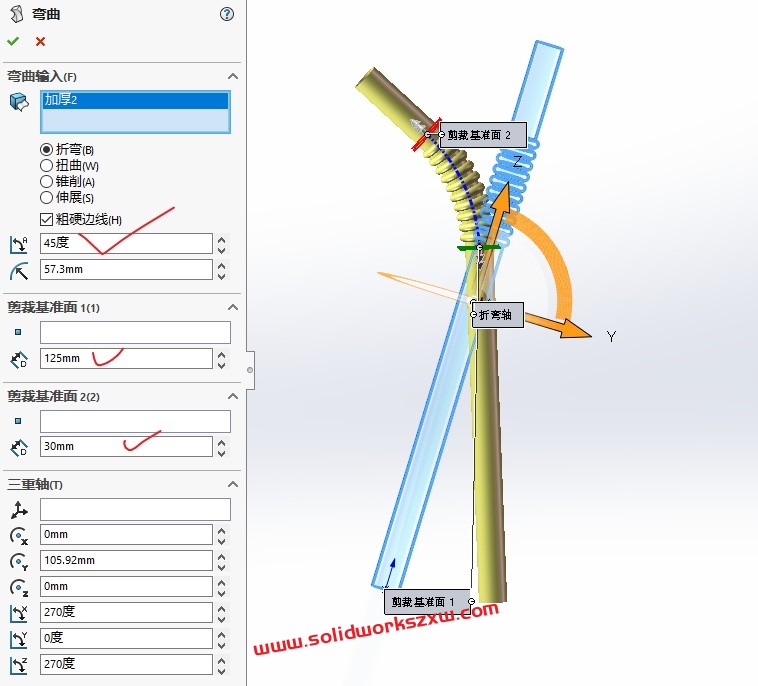Click the triad coordinate system selection box
The width and height of the screenshot is (758, 686).
click(135, 510)
